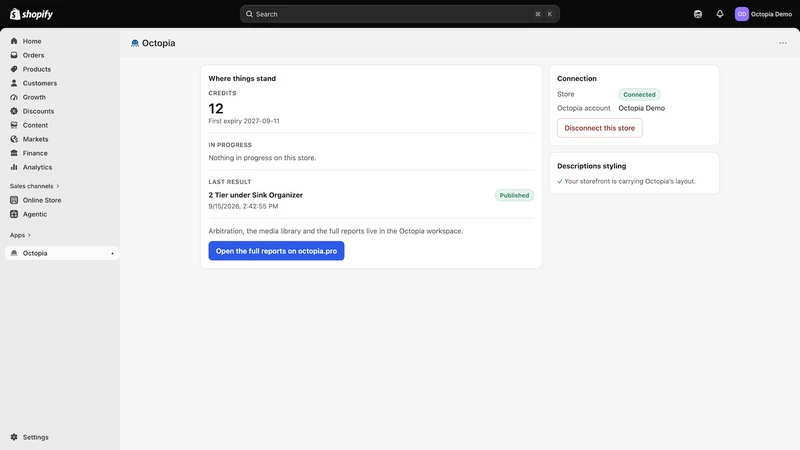Click the Home icon in sidebar
800x450 pixels.
coord(14,41)
